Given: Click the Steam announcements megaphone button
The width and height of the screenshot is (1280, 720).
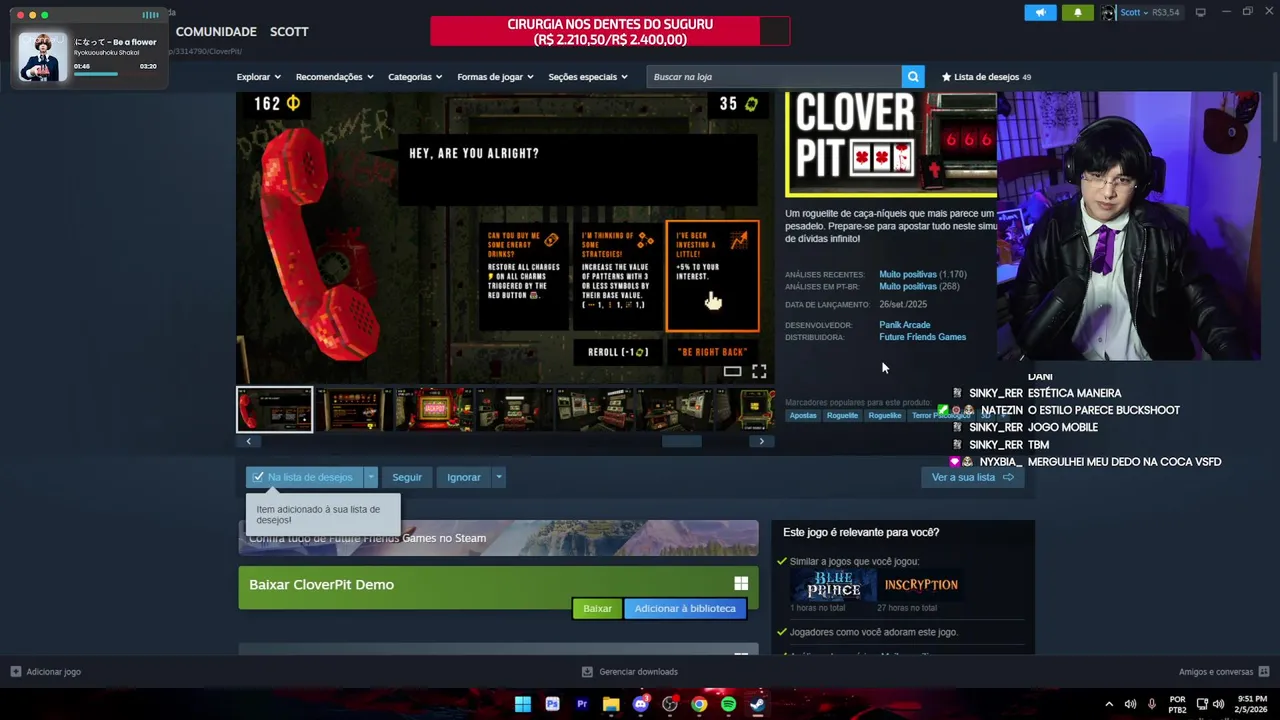Looking at the screenshot, I should 1040,12.
